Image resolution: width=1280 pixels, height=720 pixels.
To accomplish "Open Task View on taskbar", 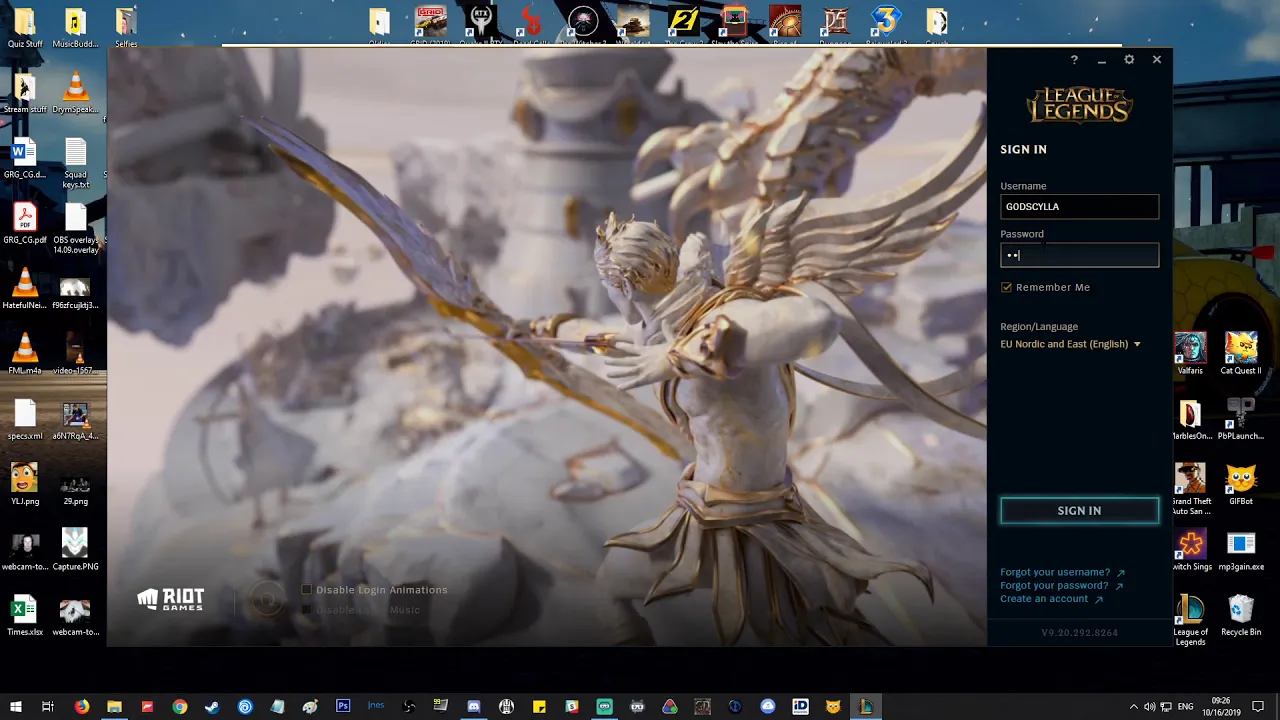I will click(x=47, y=707).
